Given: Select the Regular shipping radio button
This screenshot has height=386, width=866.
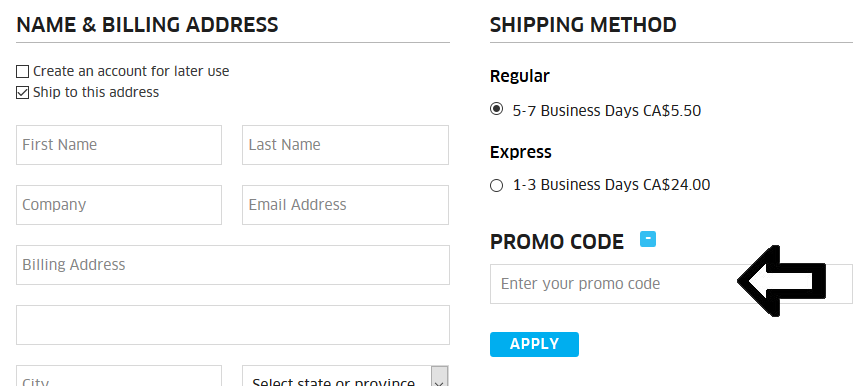Looking at the screenshot, I should (497, 109).
